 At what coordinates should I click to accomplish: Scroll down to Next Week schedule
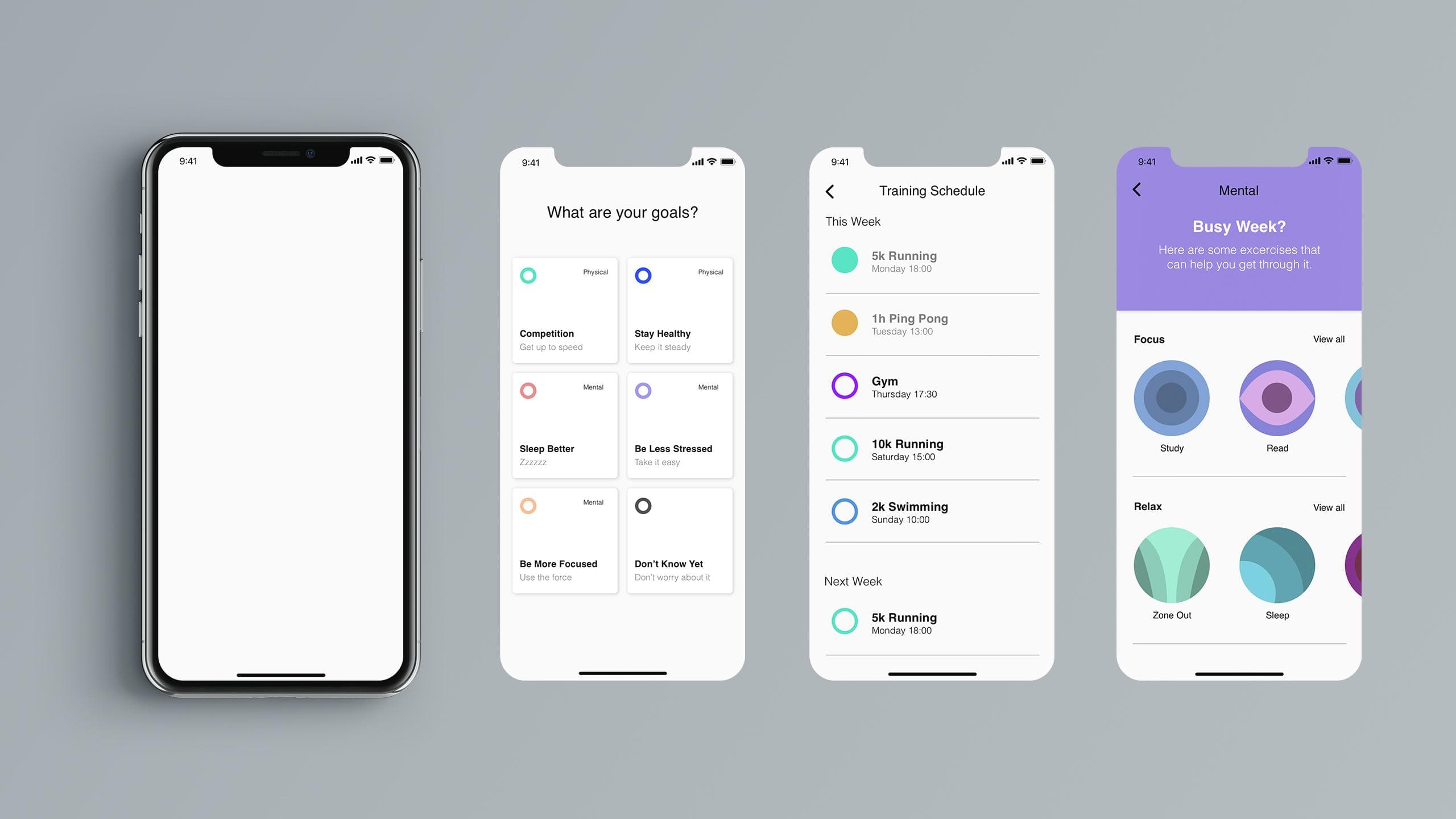(x=854, y=581)
